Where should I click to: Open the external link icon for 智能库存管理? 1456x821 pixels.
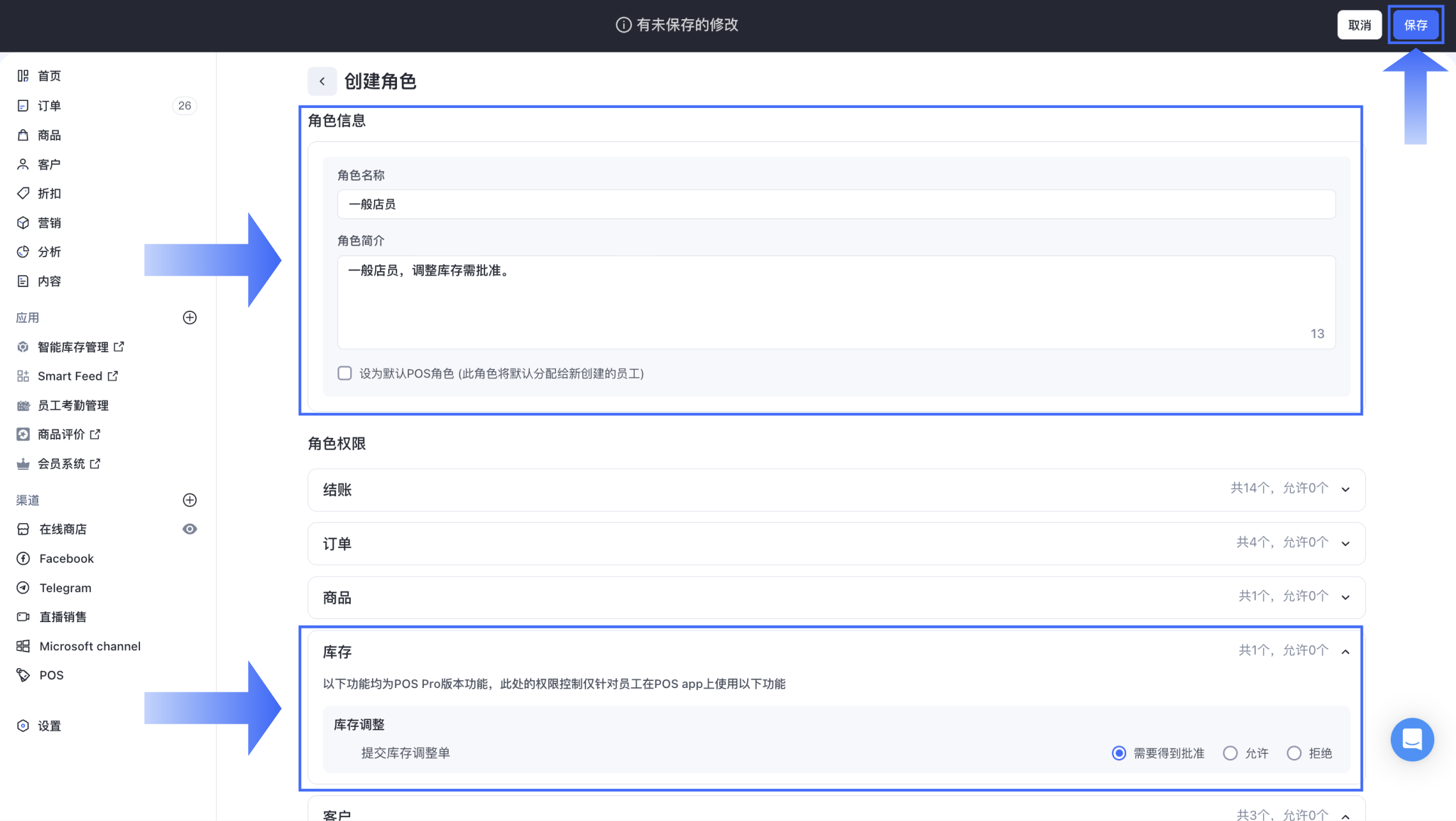[x=119, y=347]
